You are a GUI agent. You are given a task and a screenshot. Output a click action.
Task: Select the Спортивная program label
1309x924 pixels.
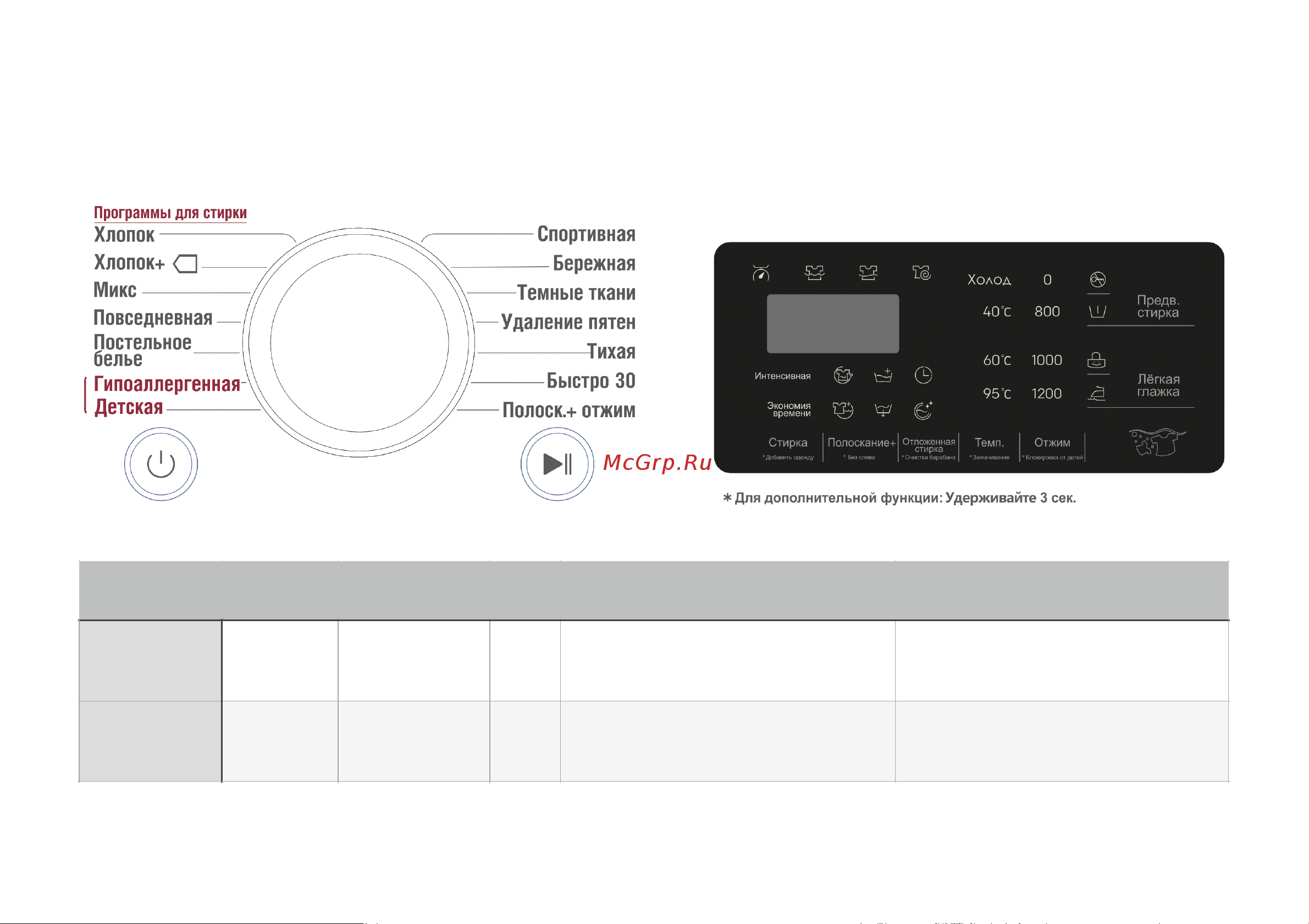tap(586, 234)
